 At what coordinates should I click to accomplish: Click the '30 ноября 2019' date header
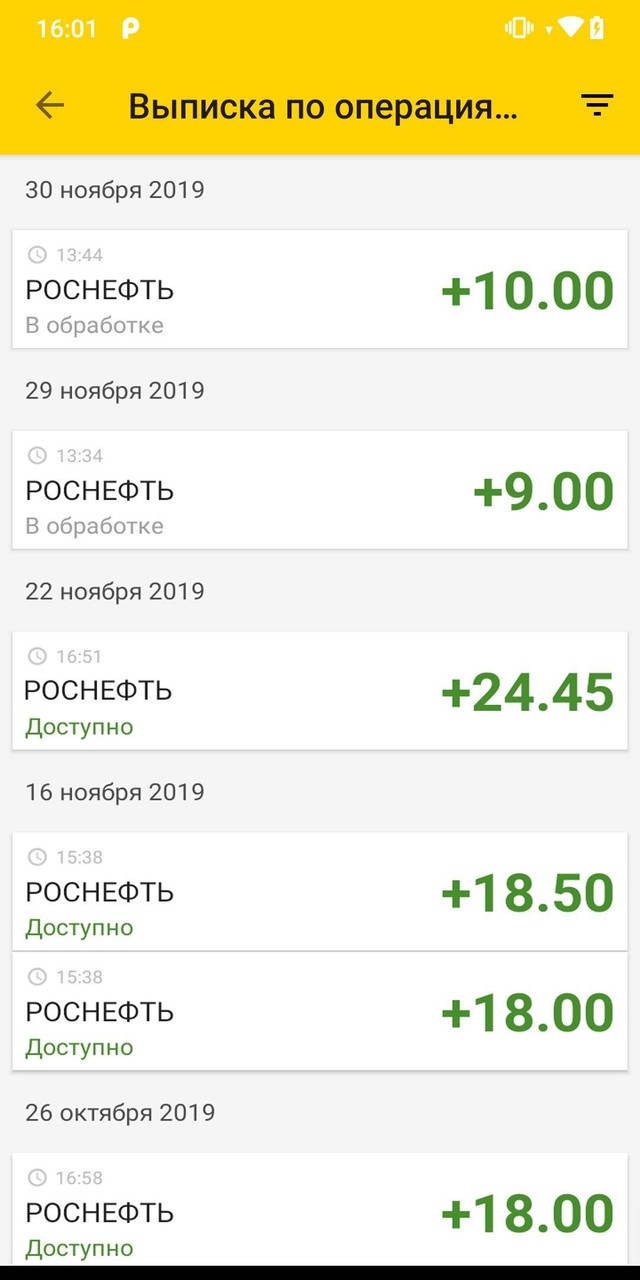114,190
